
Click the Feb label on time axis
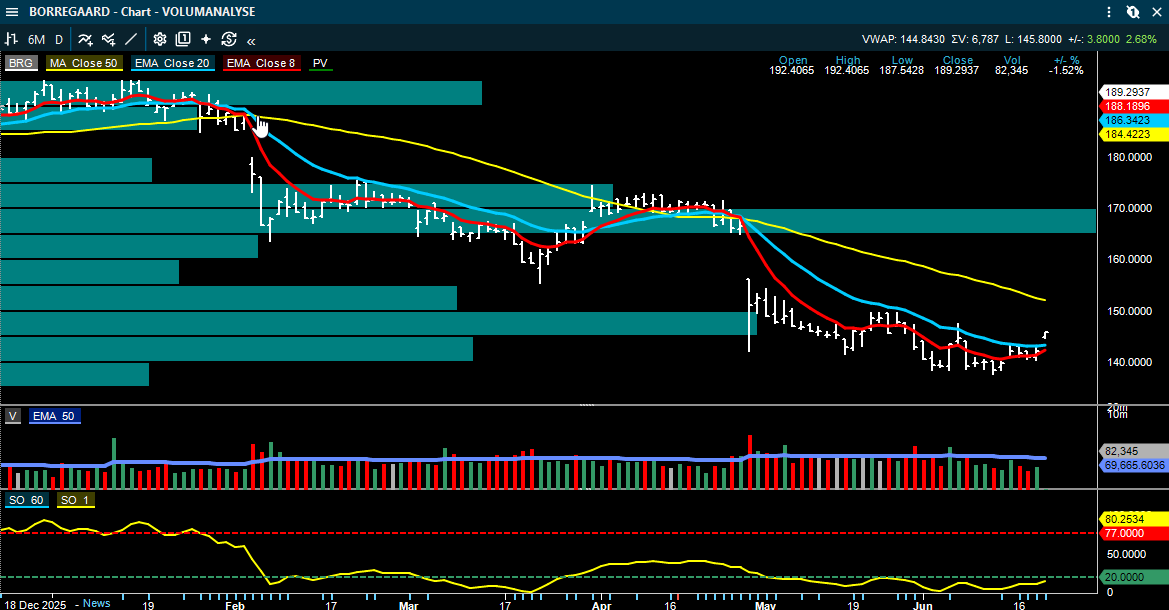point(235,605)
